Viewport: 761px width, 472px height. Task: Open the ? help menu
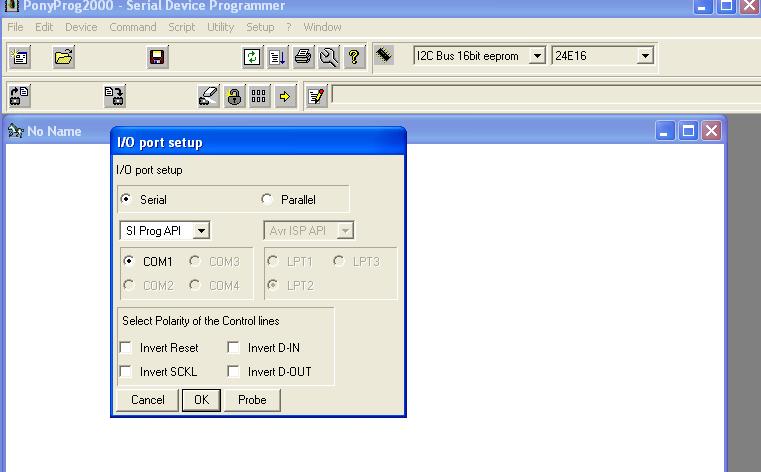289,27
